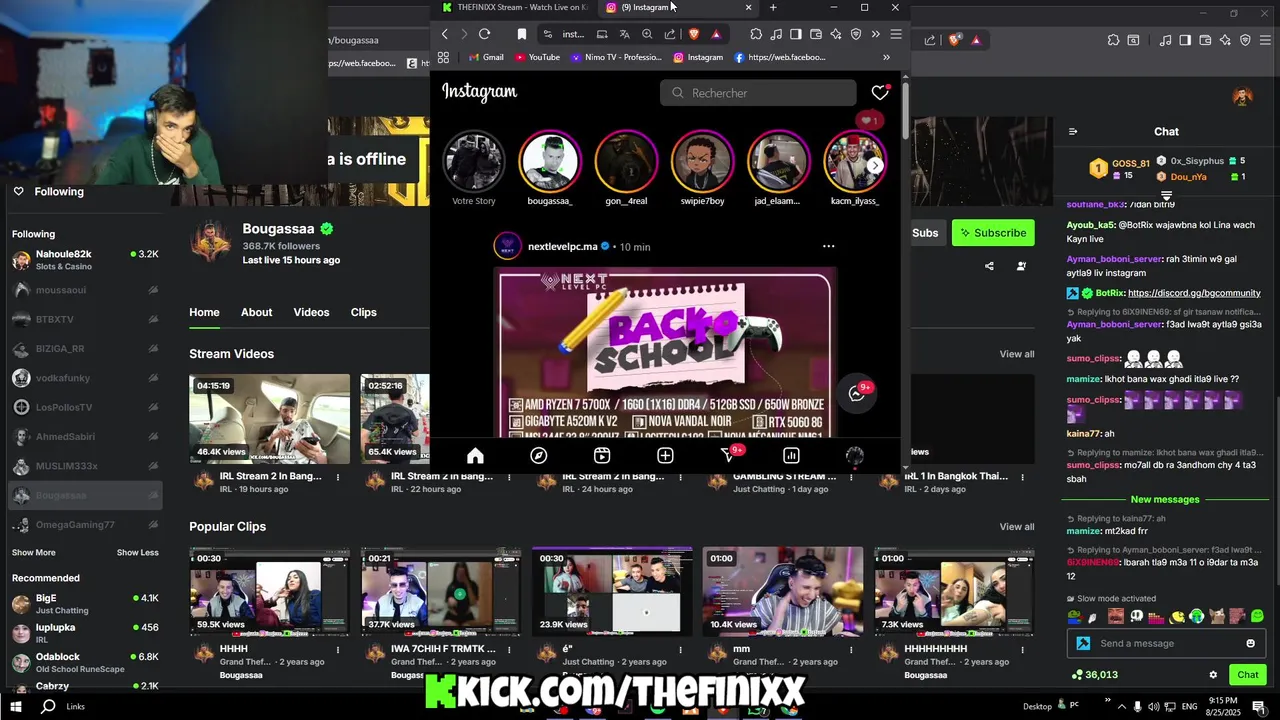
Task: Create new Instagram post with plus icon
Action: tap(665, 456)
